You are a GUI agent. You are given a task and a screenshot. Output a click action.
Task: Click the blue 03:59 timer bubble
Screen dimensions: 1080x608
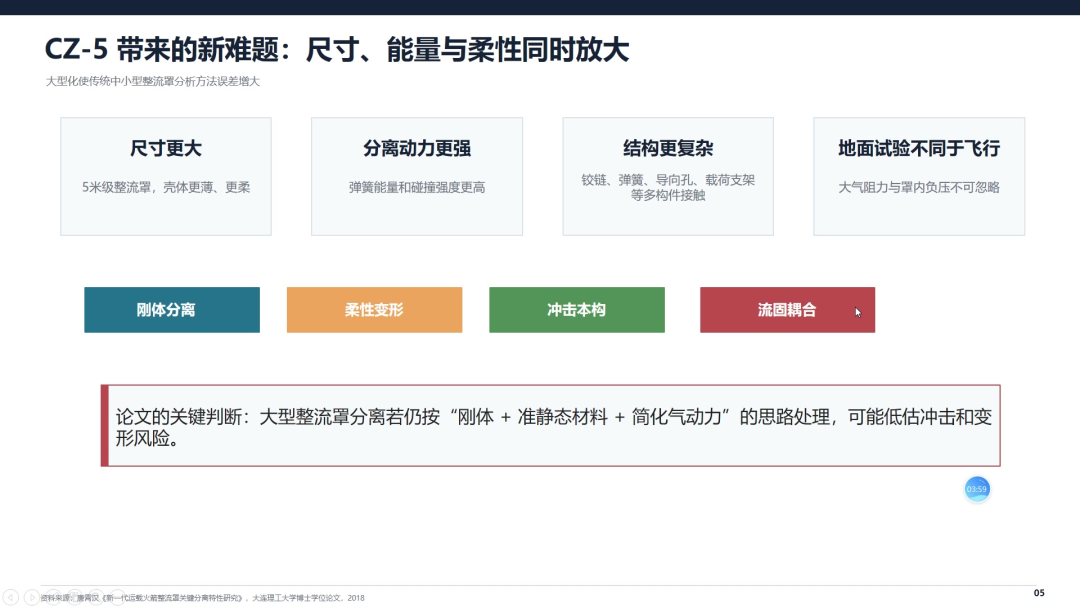click(977, 489)
